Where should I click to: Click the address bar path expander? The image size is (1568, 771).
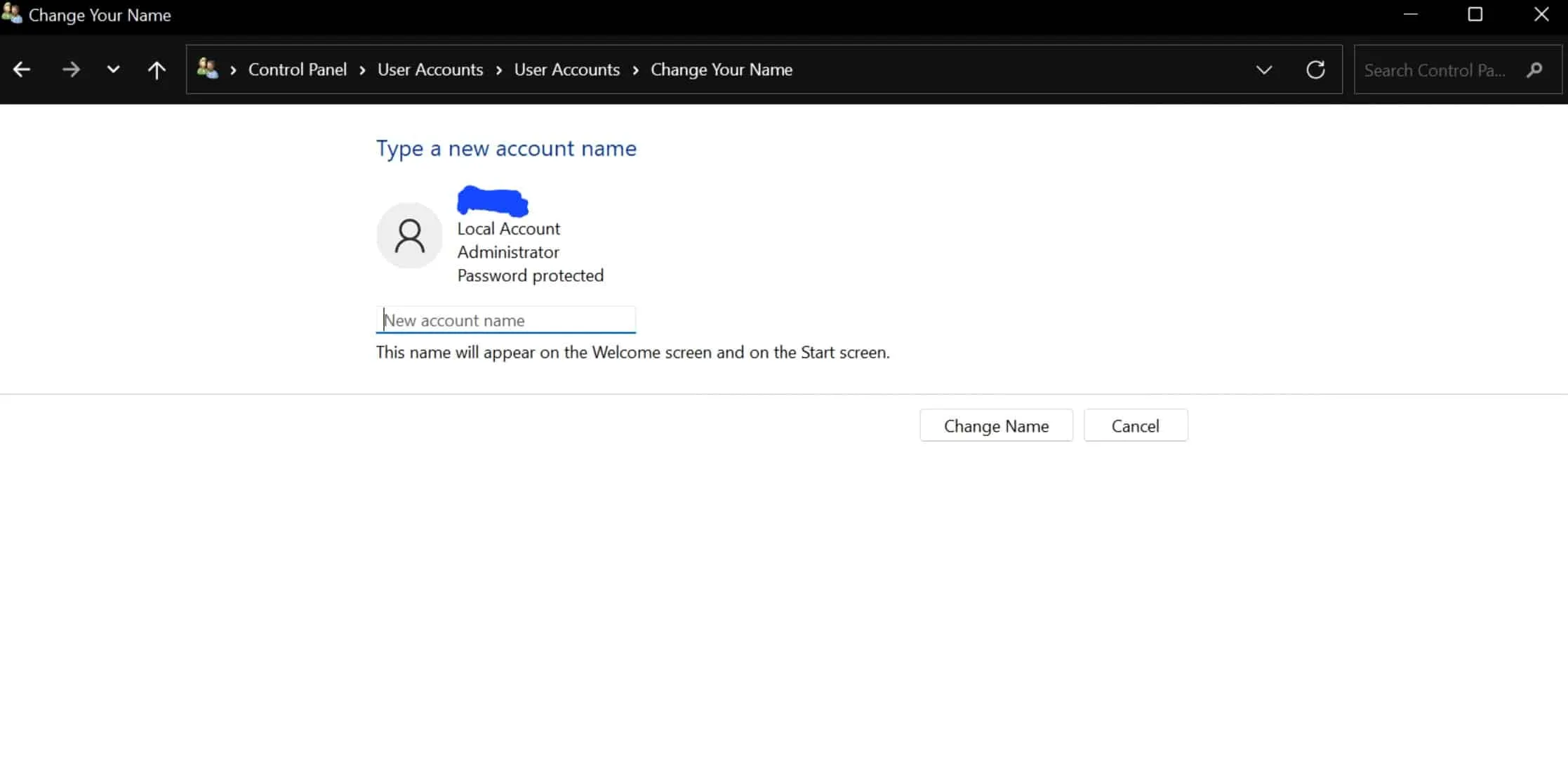[1263, 70]
